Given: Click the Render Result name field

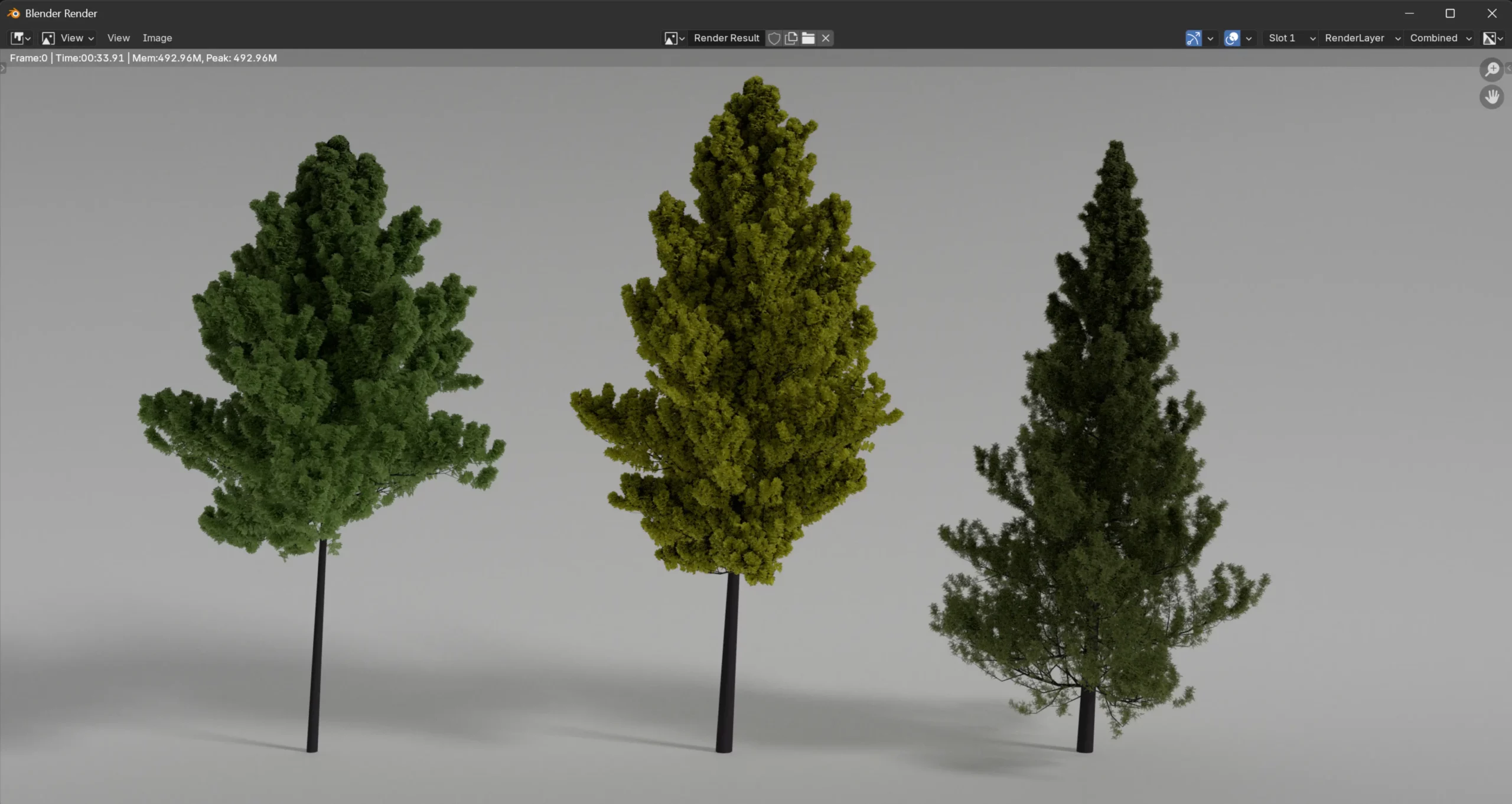Looking at the screenshot, I should [x=726, y=38].
